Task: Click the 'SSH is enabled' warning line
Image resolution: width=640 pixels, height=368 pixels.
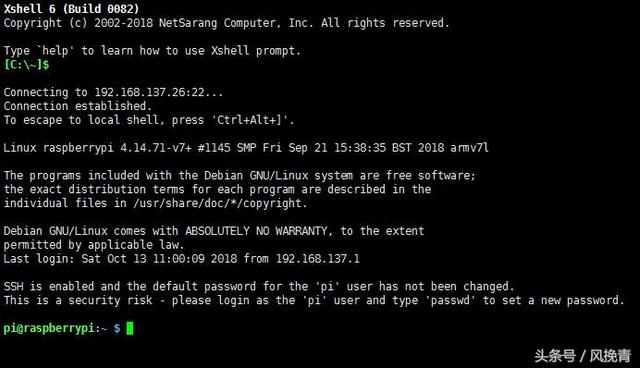Action: click(259, 286)
